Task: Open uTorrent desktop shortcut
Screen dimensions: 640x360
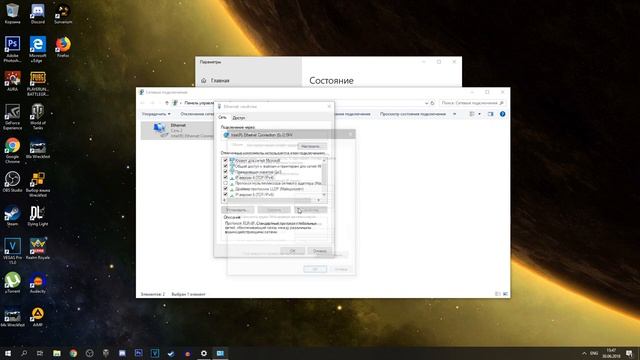Action: point(12,282)
